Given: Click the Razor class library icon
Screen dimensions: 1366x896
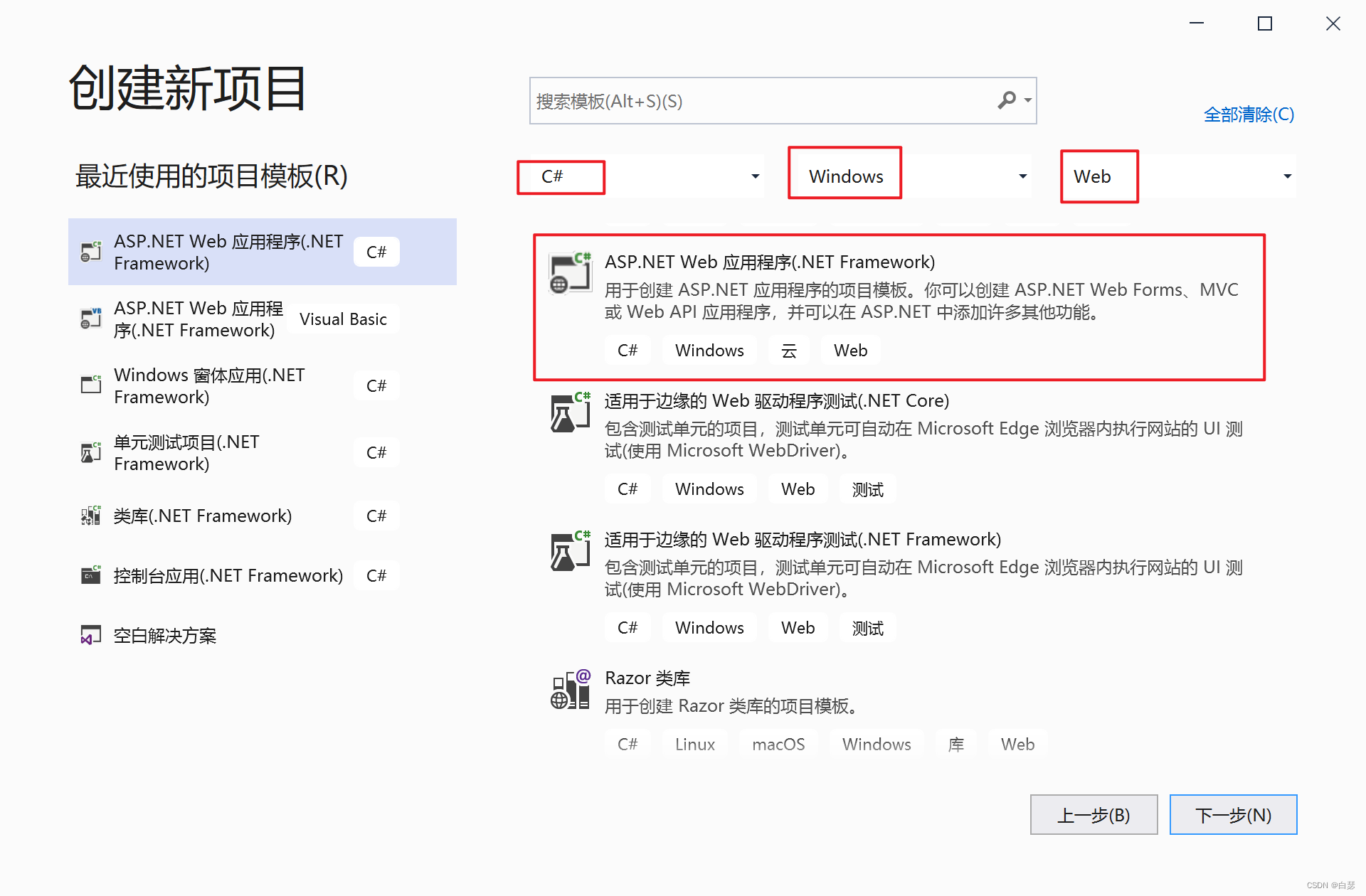Looking at the screenshot, I should [x=571, y=690].
